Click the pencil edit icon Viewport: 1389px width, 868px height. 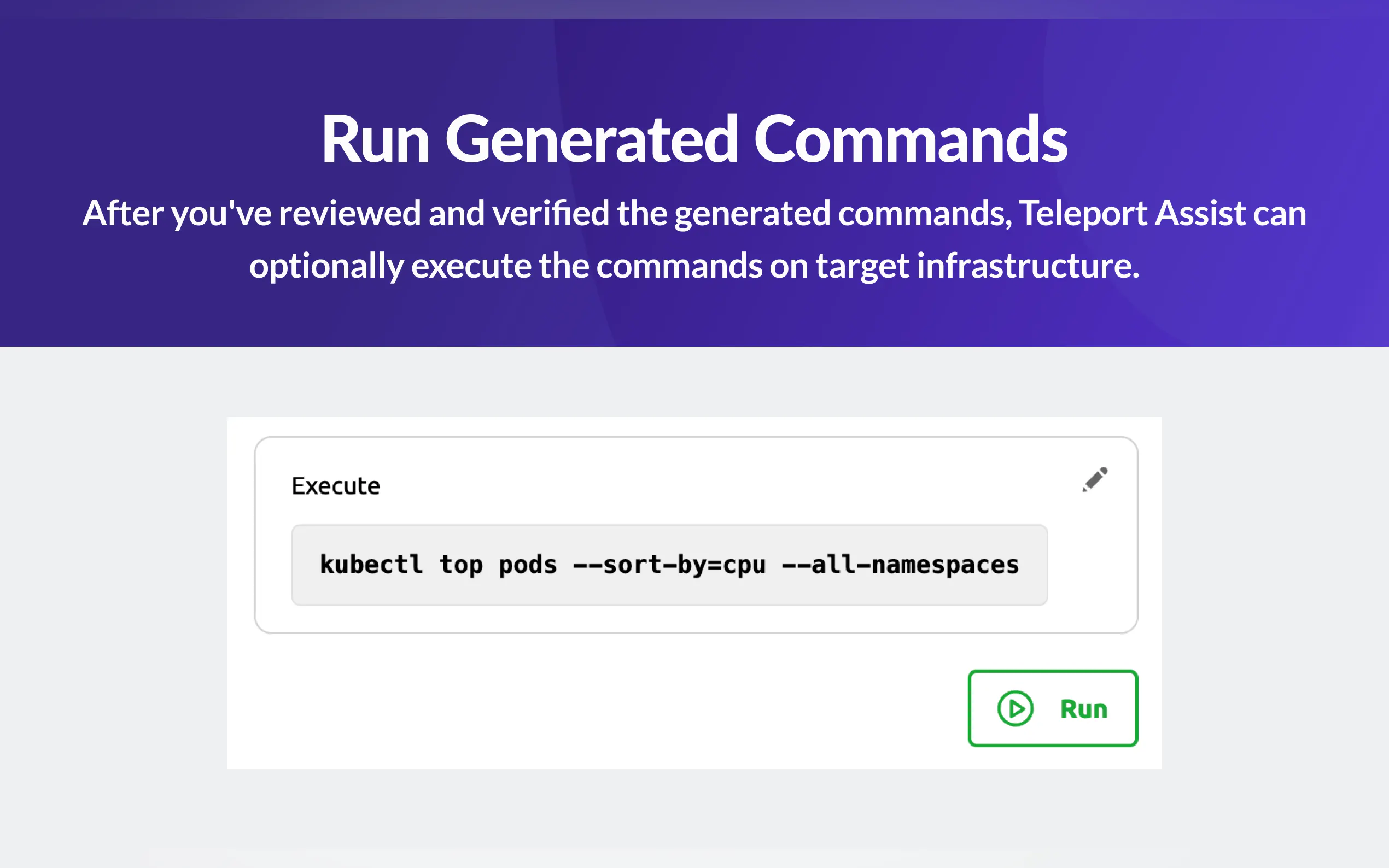[1094, 479]
